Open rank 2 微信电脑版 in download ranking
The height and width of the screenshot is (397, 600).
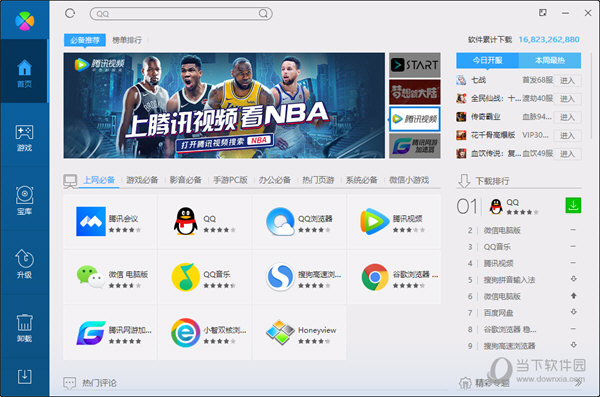[502, 230]
